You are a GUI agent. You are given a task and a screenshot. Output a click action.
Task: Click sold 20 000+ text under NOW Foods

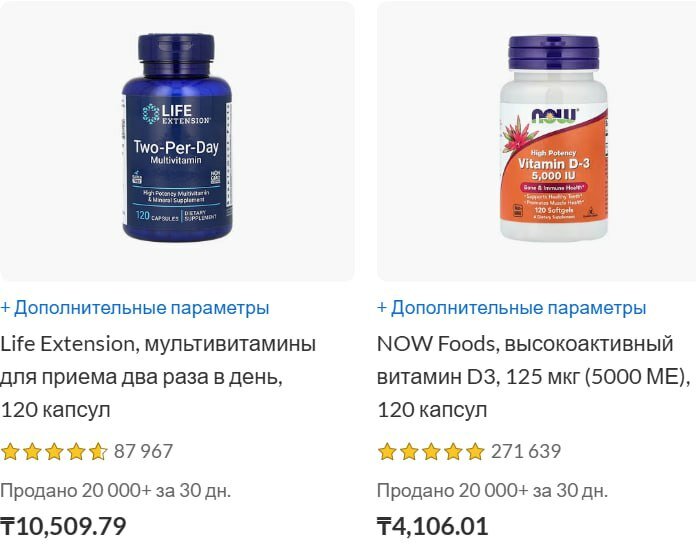click(x=492, y=491)
